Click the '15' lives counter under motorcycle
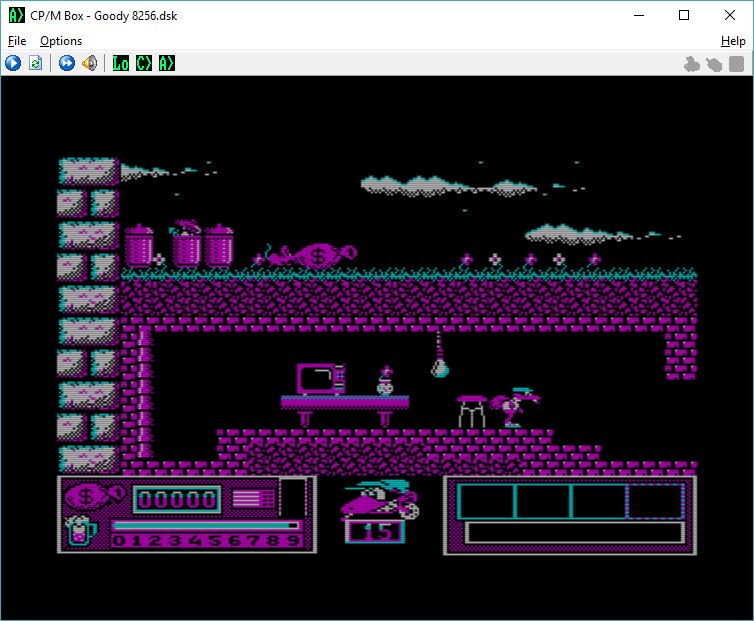The height and width of the screenshot is (621, 754). tap(375, 532)
